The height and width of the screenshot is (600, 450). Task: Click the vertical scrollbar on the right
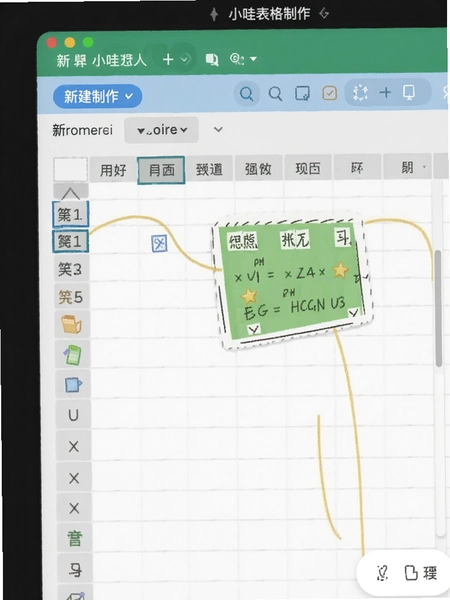click(439, 308)
